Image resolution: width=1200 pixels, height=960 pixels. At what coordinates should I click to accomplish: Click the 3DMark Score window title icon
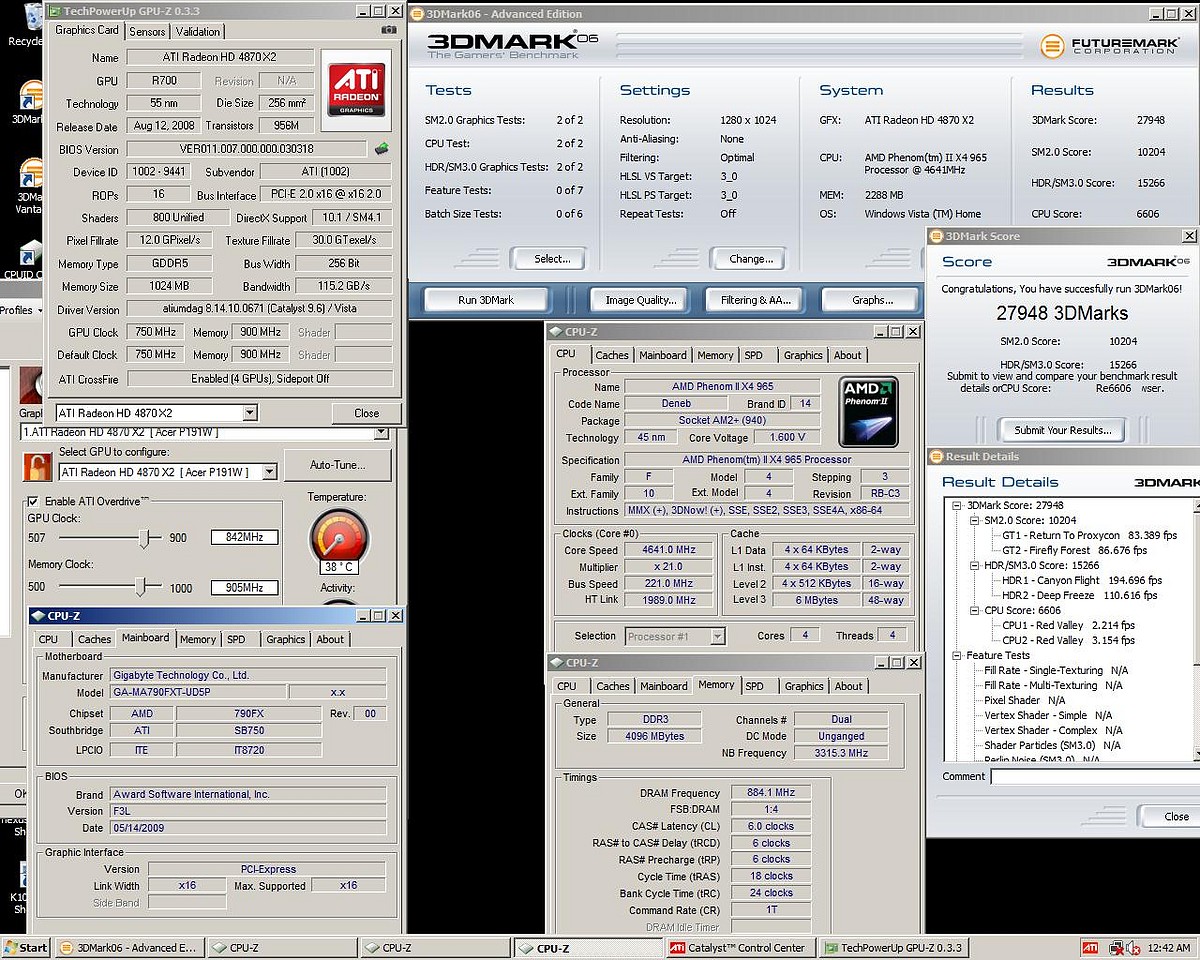(x=937, y=236)
